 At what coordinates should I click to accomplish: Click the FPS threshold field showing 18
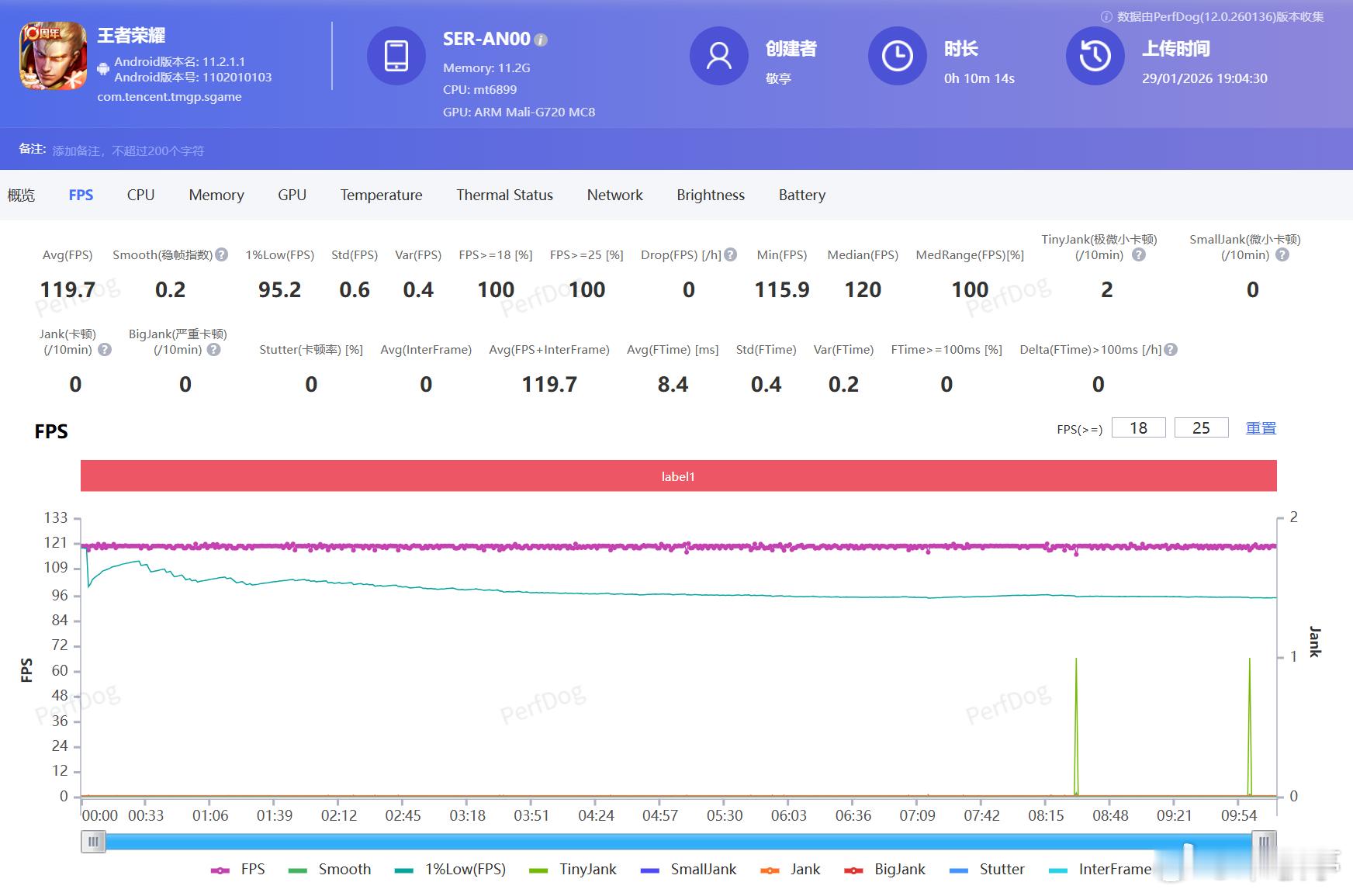tap(1138, 428)
